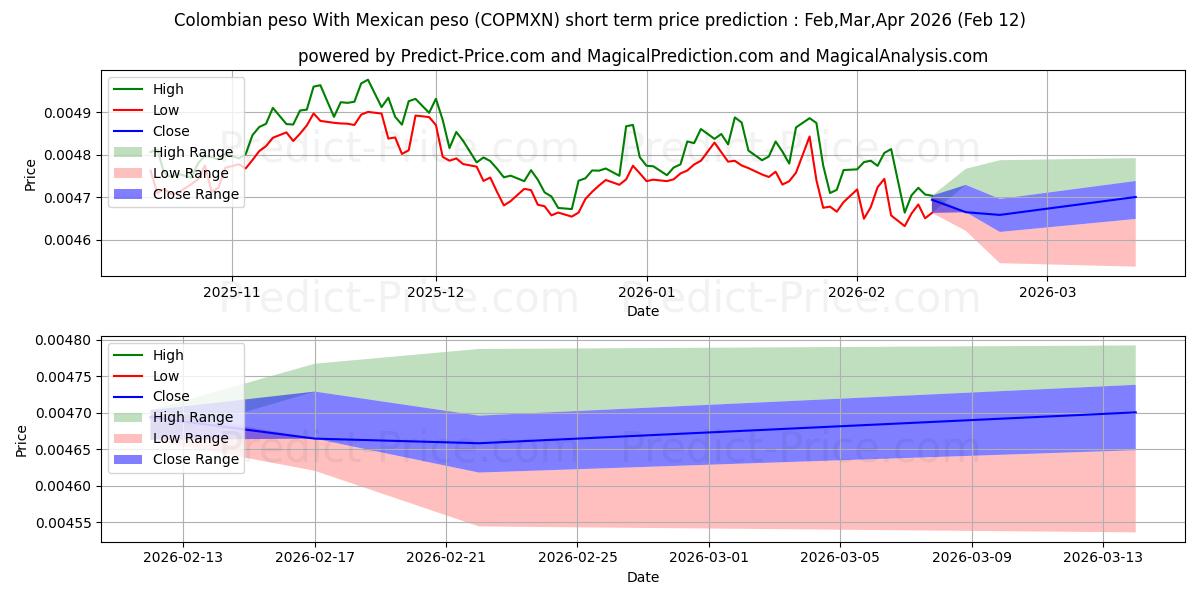Click the Low label in lower chart legend
This screenshot has width=1200, height=600.
(x=166, y=376)
